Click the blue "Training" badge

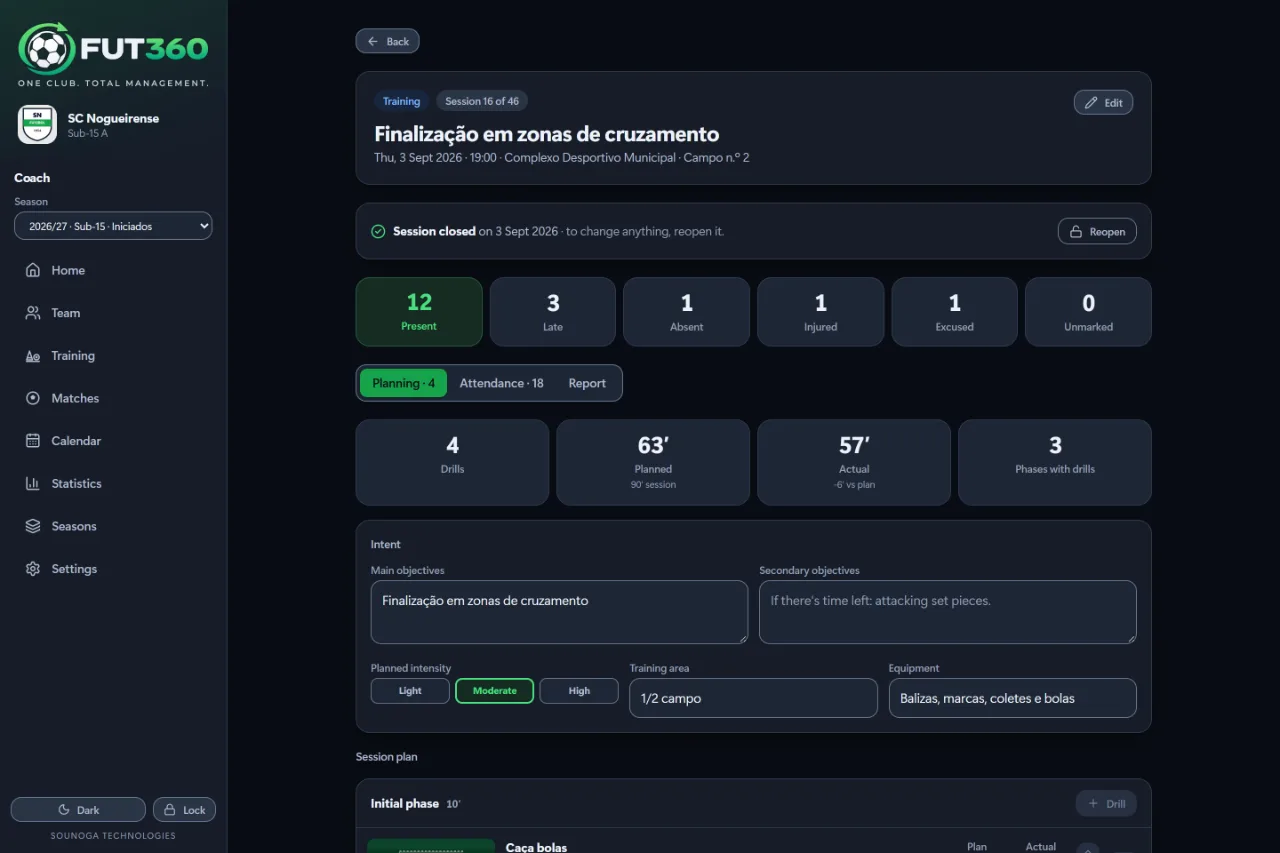click(402, 101)
